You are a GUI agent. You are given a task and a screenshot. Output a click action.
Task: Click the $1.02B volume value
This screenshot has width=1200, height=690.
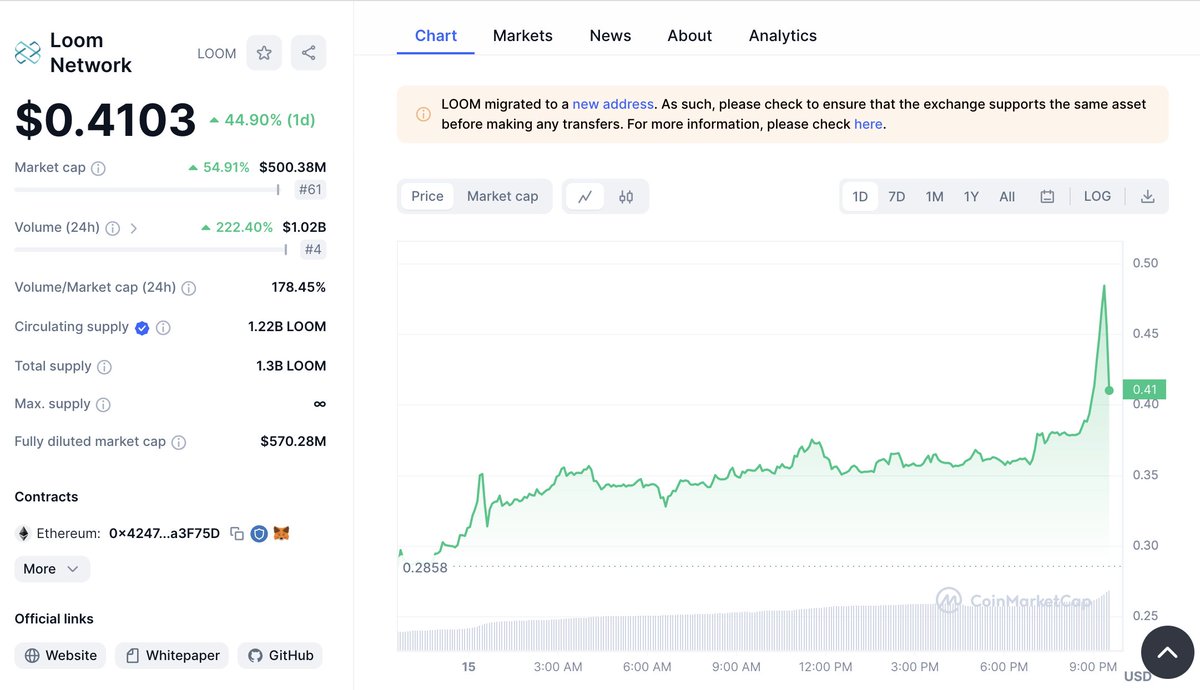click(304, 227)
